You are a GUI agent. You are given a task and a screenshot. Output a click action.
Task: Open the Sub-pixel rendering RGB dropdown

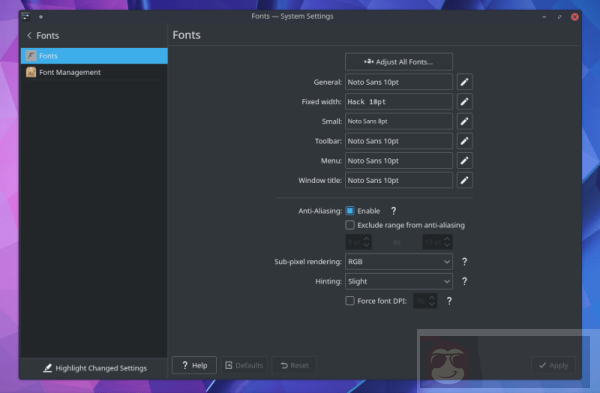399,262
